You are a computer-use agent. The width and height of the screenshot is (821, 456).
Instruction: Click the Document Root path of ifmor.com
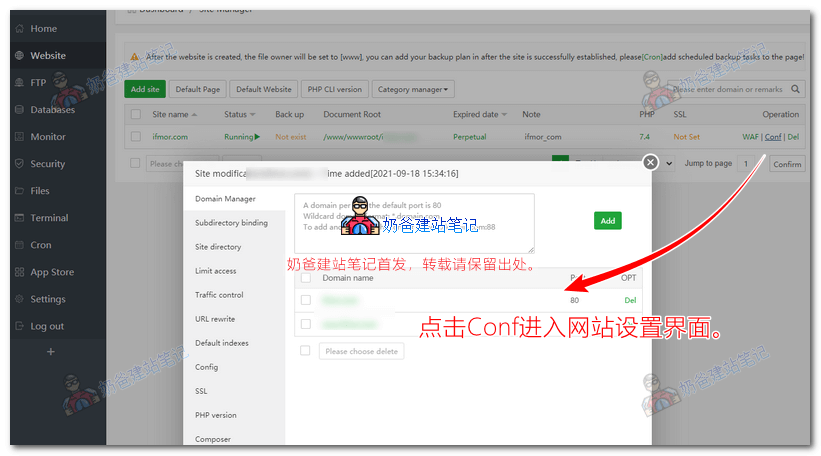(369, 137)
